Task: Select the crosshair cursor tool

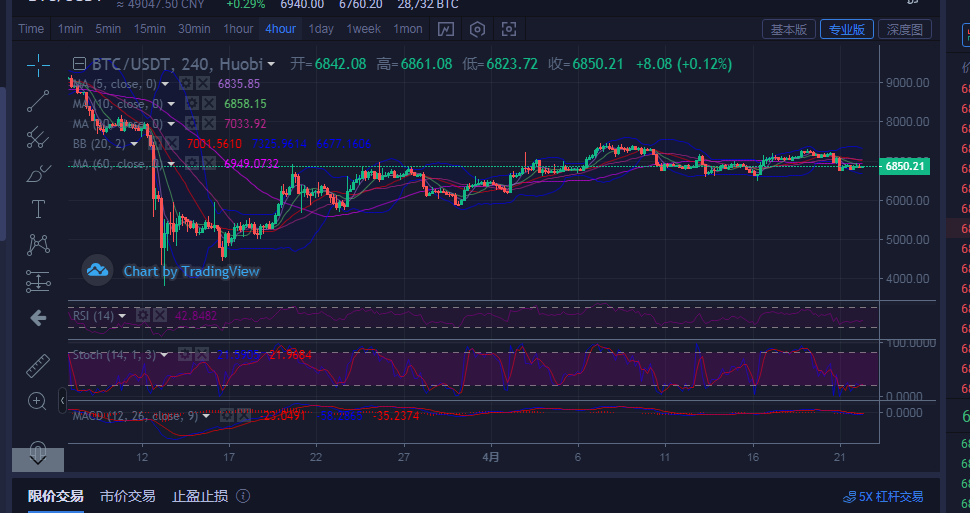Action: pos(38,65)
